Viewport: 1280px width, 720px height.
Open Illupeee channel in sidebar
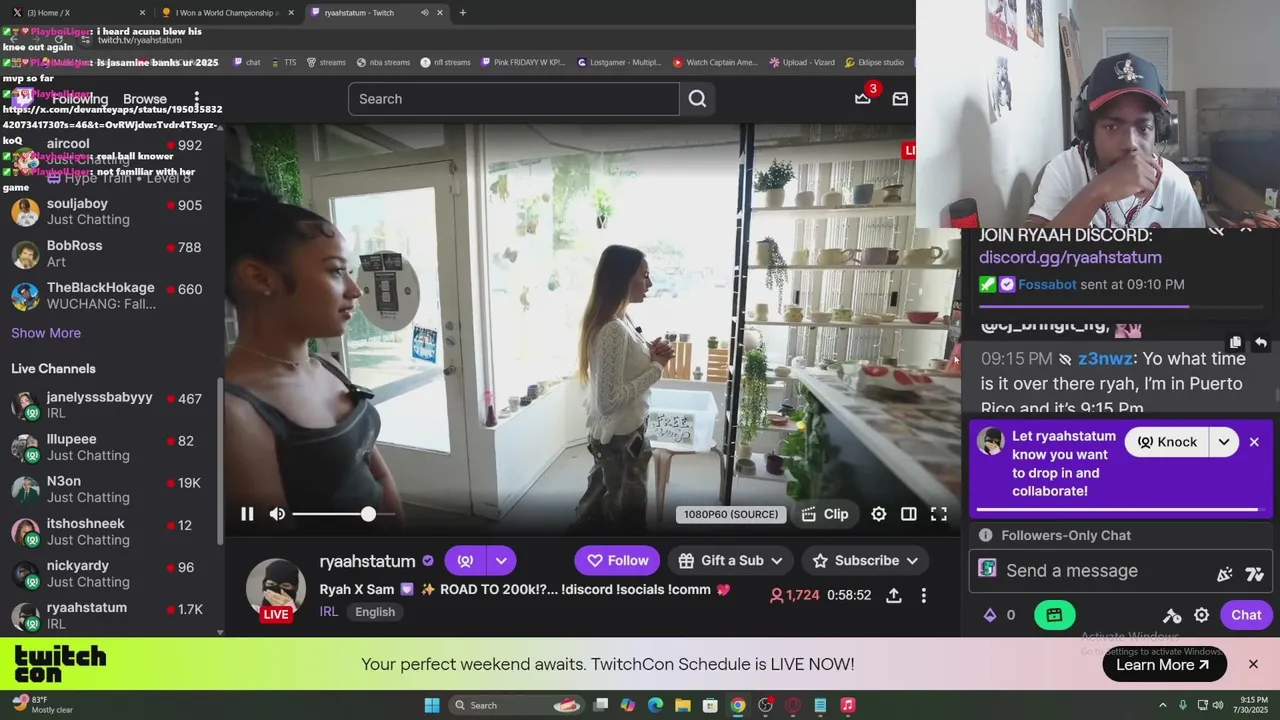110,447
